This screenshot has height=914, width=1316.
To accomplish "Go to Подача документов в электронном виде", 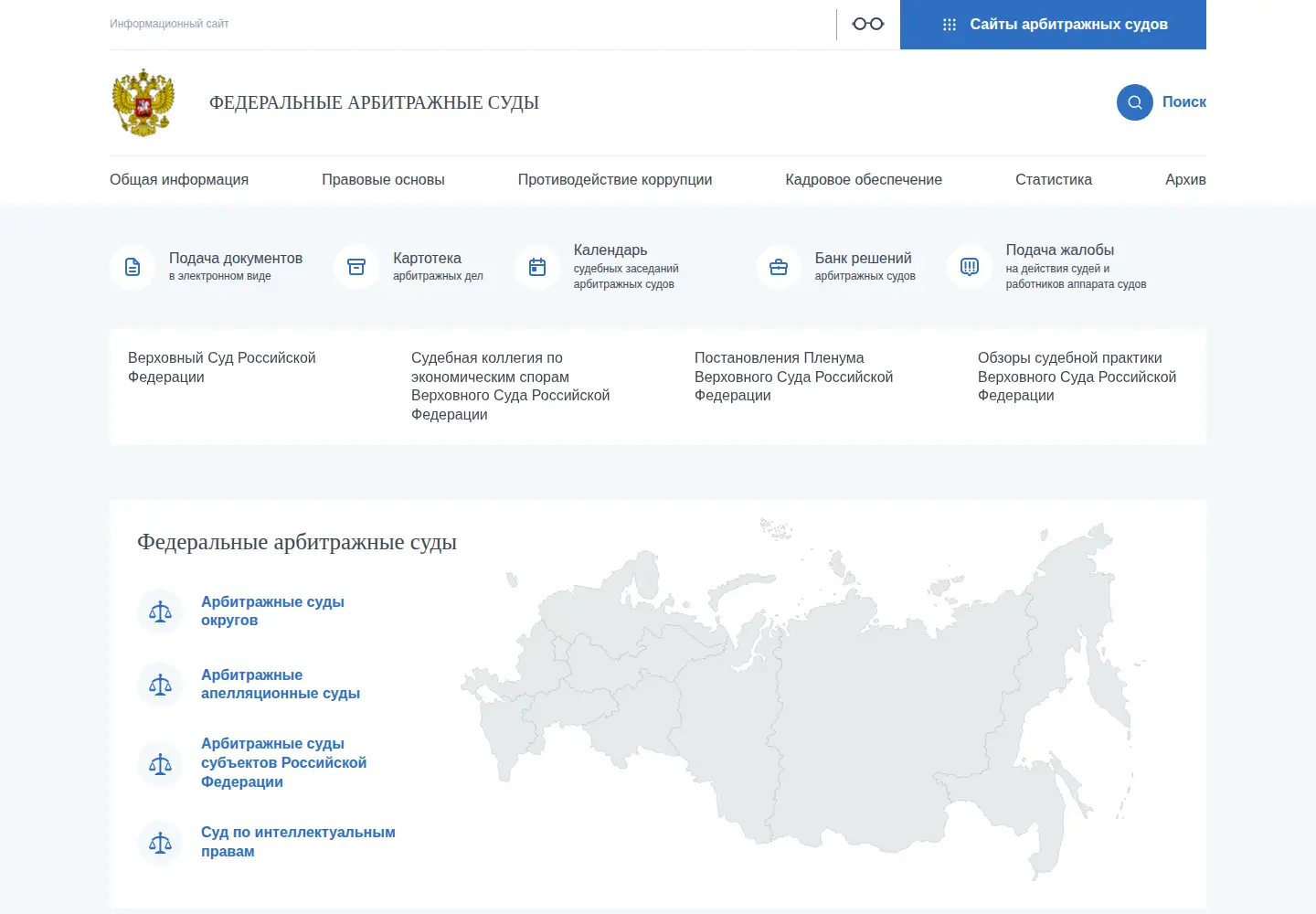I will pyautogui.click(x=236, y=266).
